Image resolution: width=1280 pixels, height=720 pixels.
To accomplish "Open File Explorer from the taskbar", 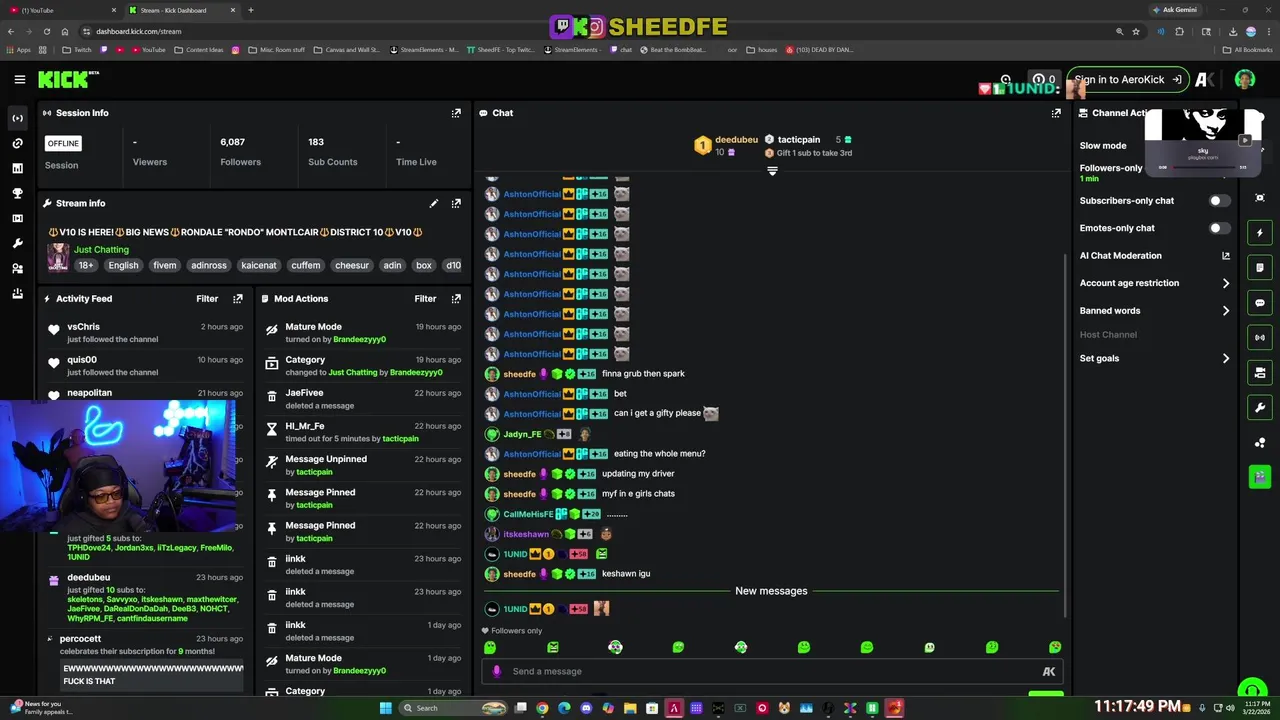I will pyautogui.click(x=630, y=708).
